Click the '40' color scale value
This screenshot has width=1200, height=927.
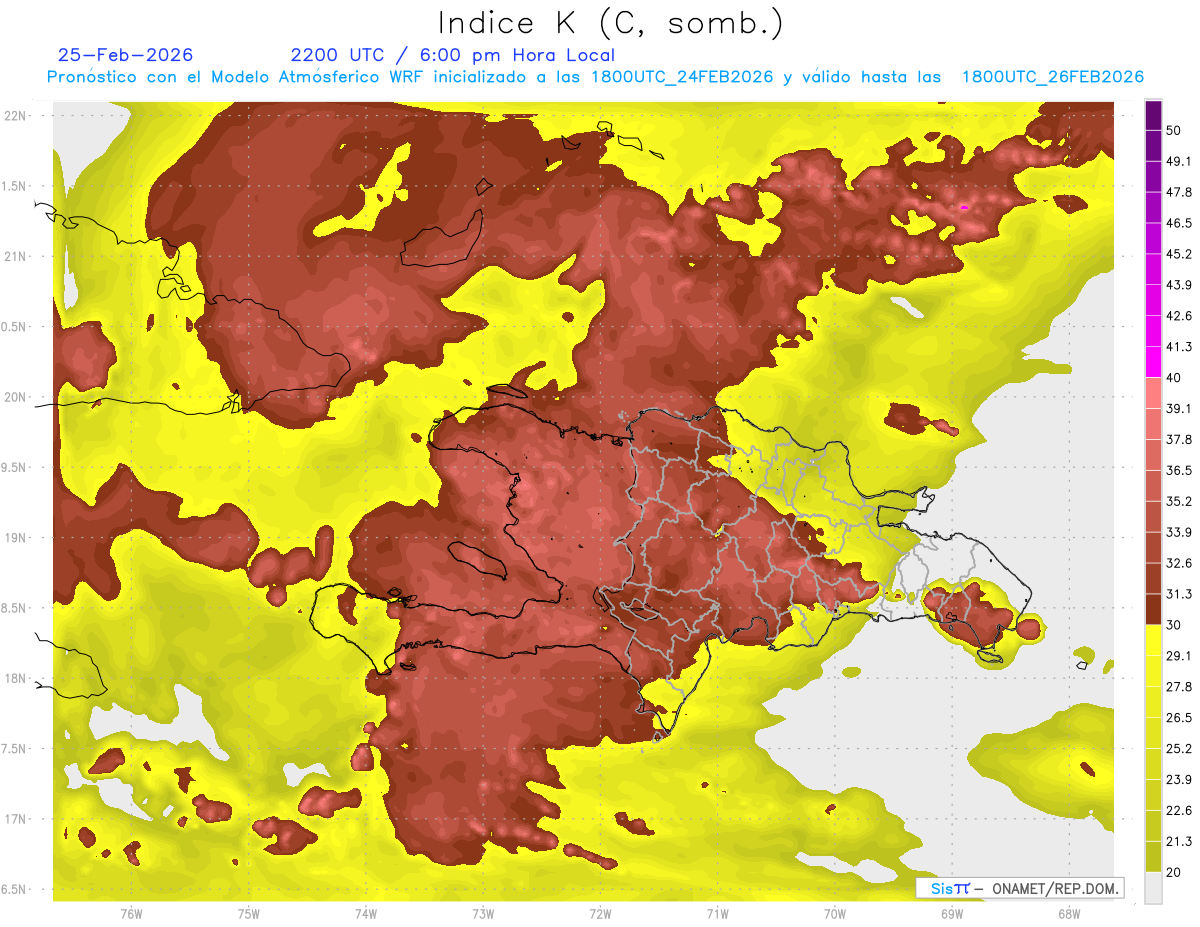1175,378
